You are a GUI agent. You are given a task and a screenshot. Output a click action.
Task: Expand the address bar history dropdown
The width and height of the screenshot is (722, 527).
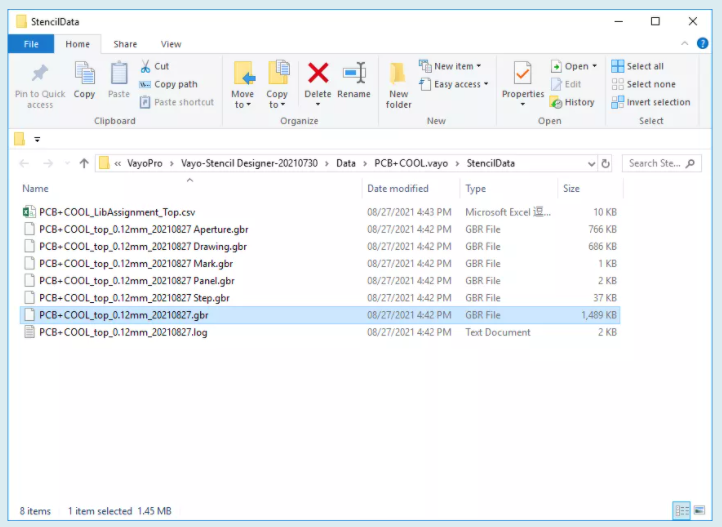pyautogui.click(x=591, y=163)
